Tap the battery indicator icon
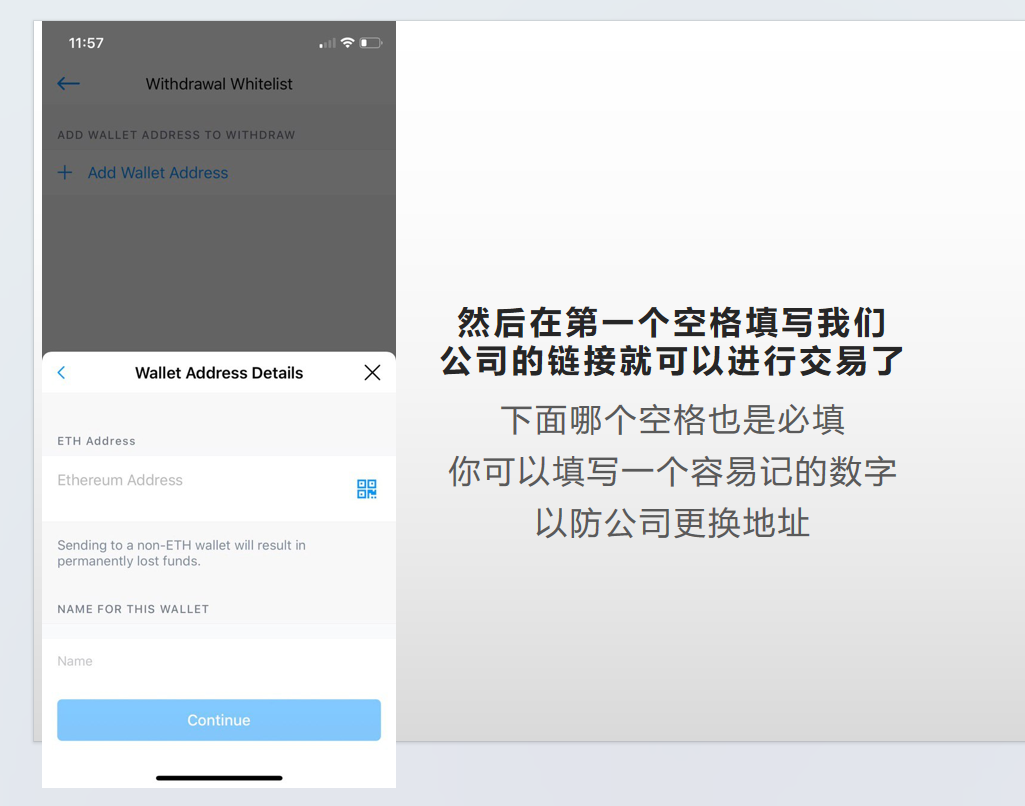The width and height of the screenshot is (1025, 806). click(x=371, y=43)
